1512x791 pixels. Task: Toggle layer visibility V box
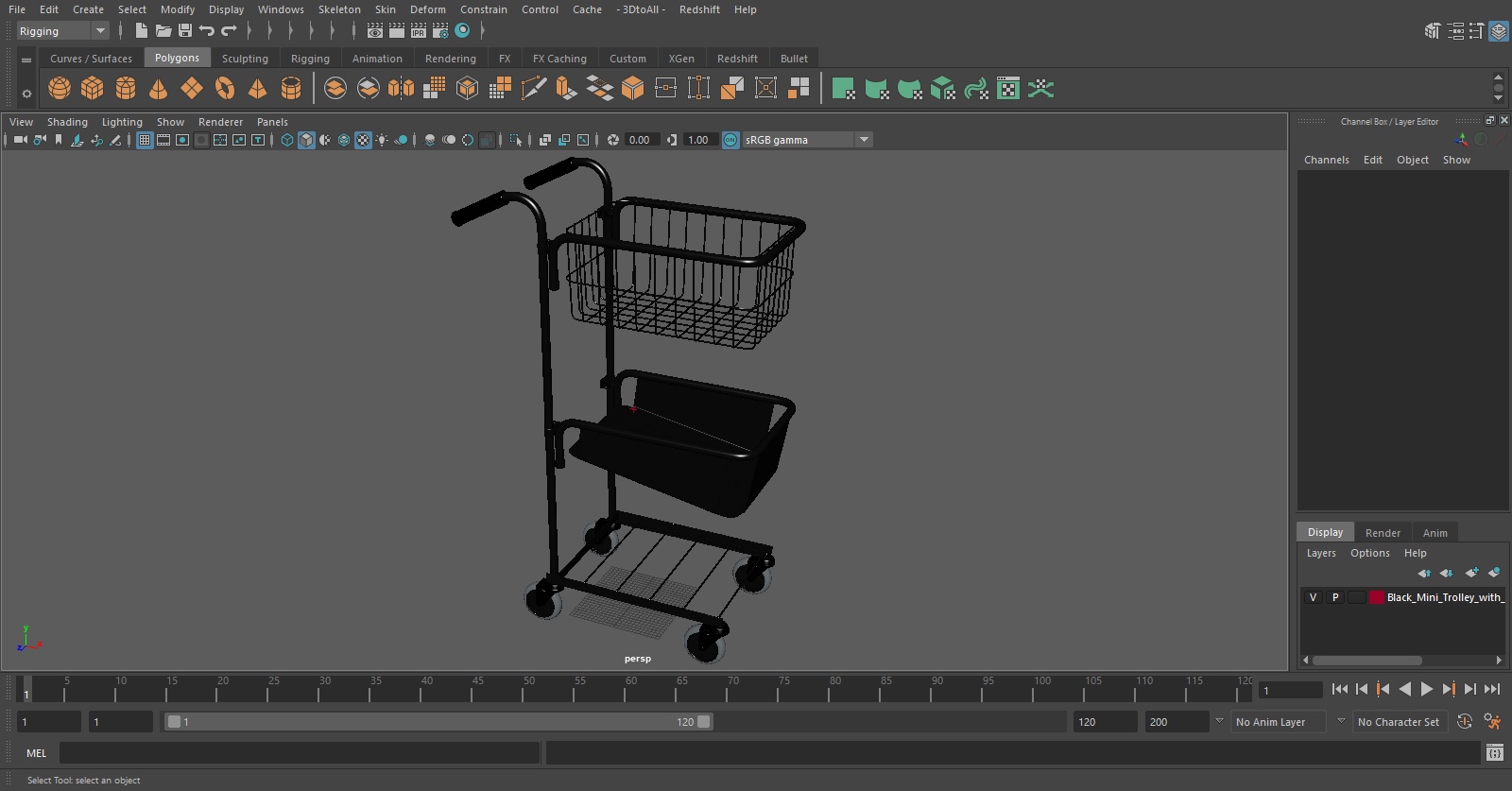1313,597
